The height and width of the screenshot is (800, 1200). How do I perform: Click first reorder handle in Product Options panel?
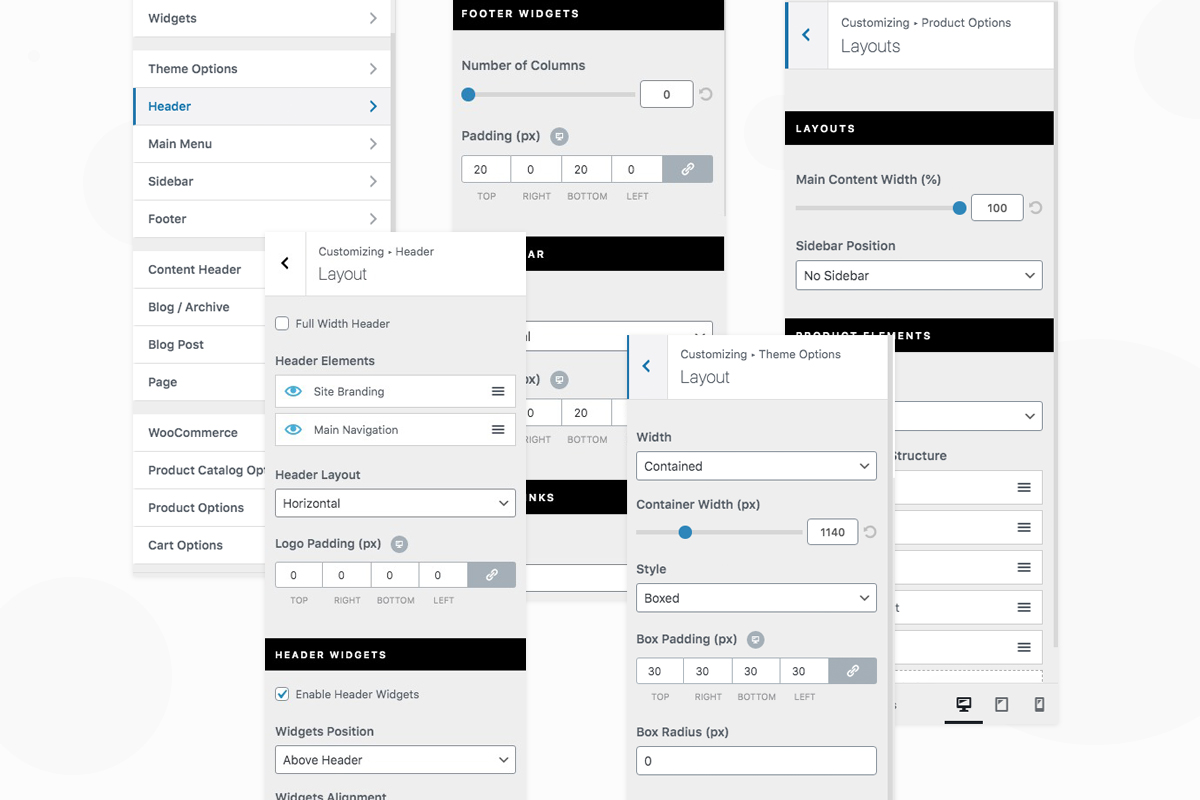pos(1024,487)
